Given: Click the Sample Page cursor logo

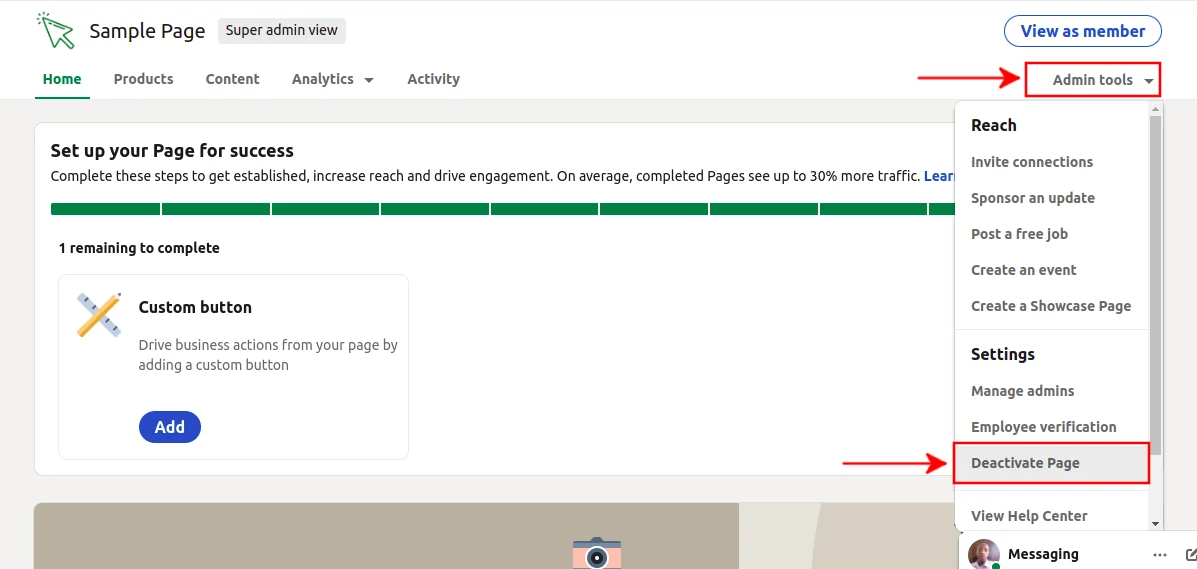Looking at the screenshot, I should pos(55,31).
